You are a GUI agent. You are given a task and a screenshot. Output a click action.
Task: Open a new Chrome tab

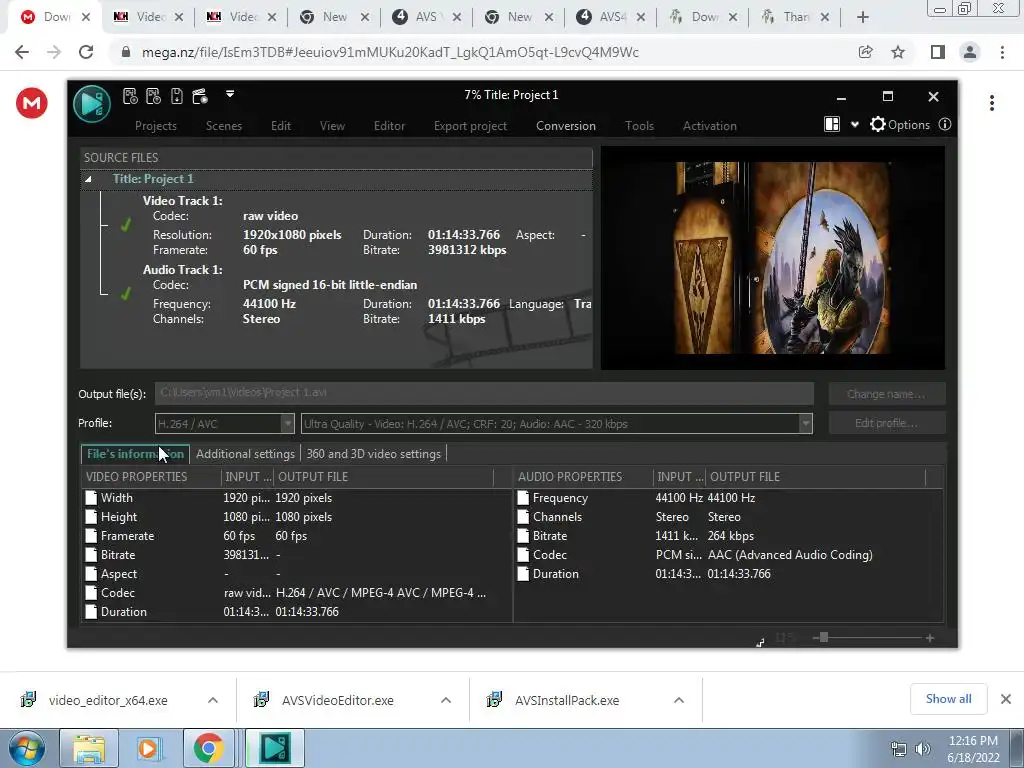(x=863, y=18)
